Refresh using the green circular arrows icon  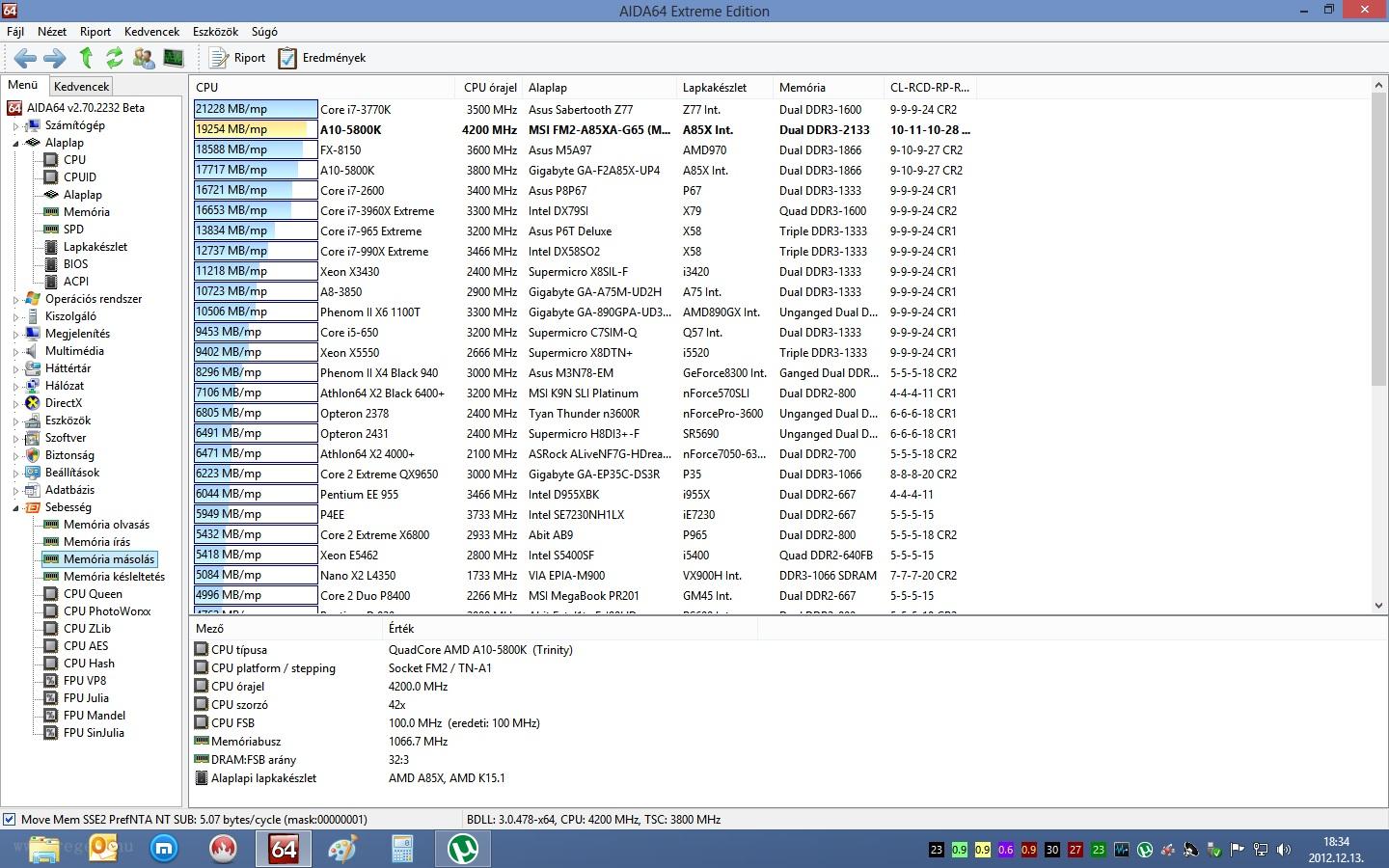pyautogui.click(x=115, y=58)
